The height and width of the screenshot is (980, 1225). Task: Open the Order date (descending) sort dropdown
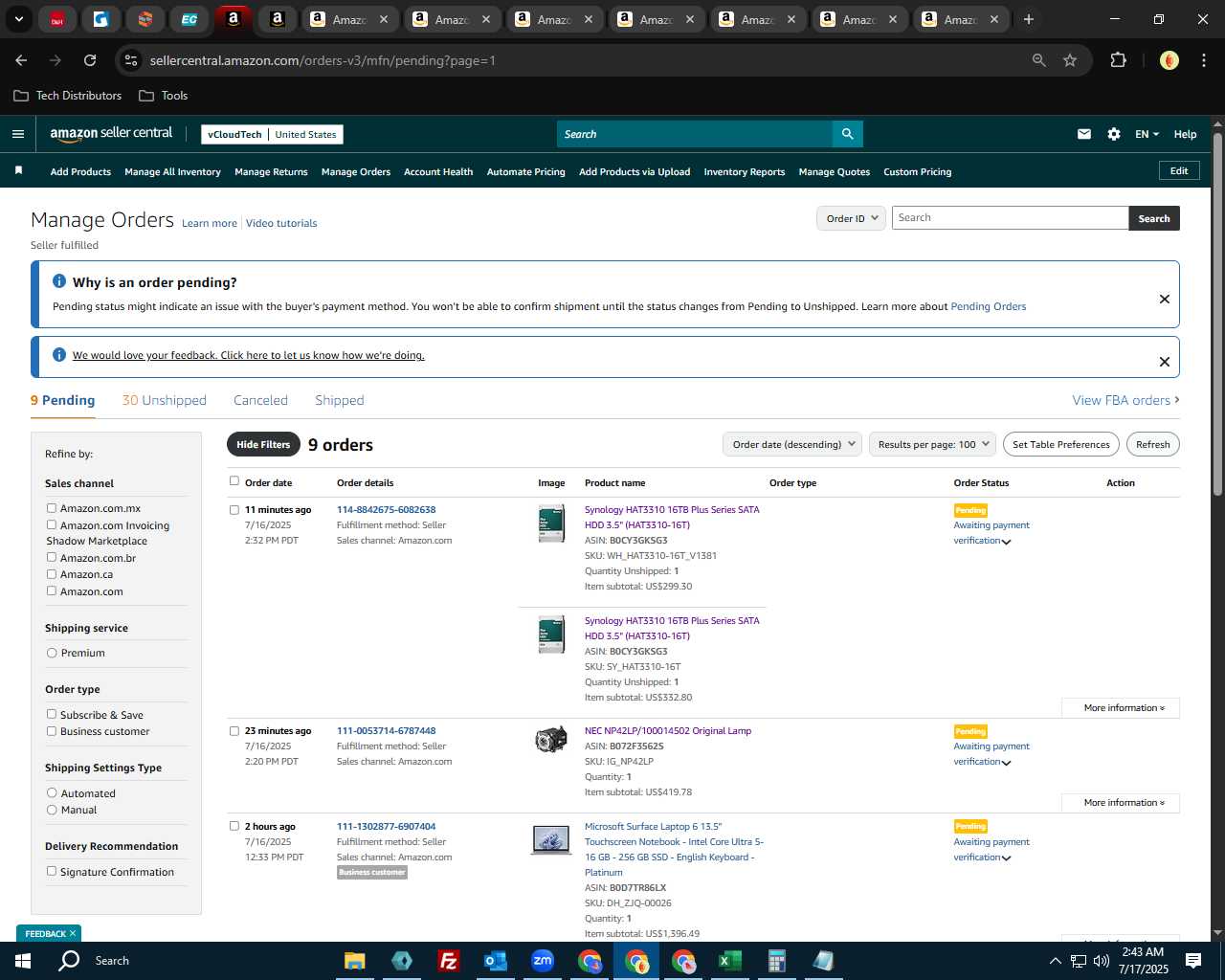[x=792, y=444]
